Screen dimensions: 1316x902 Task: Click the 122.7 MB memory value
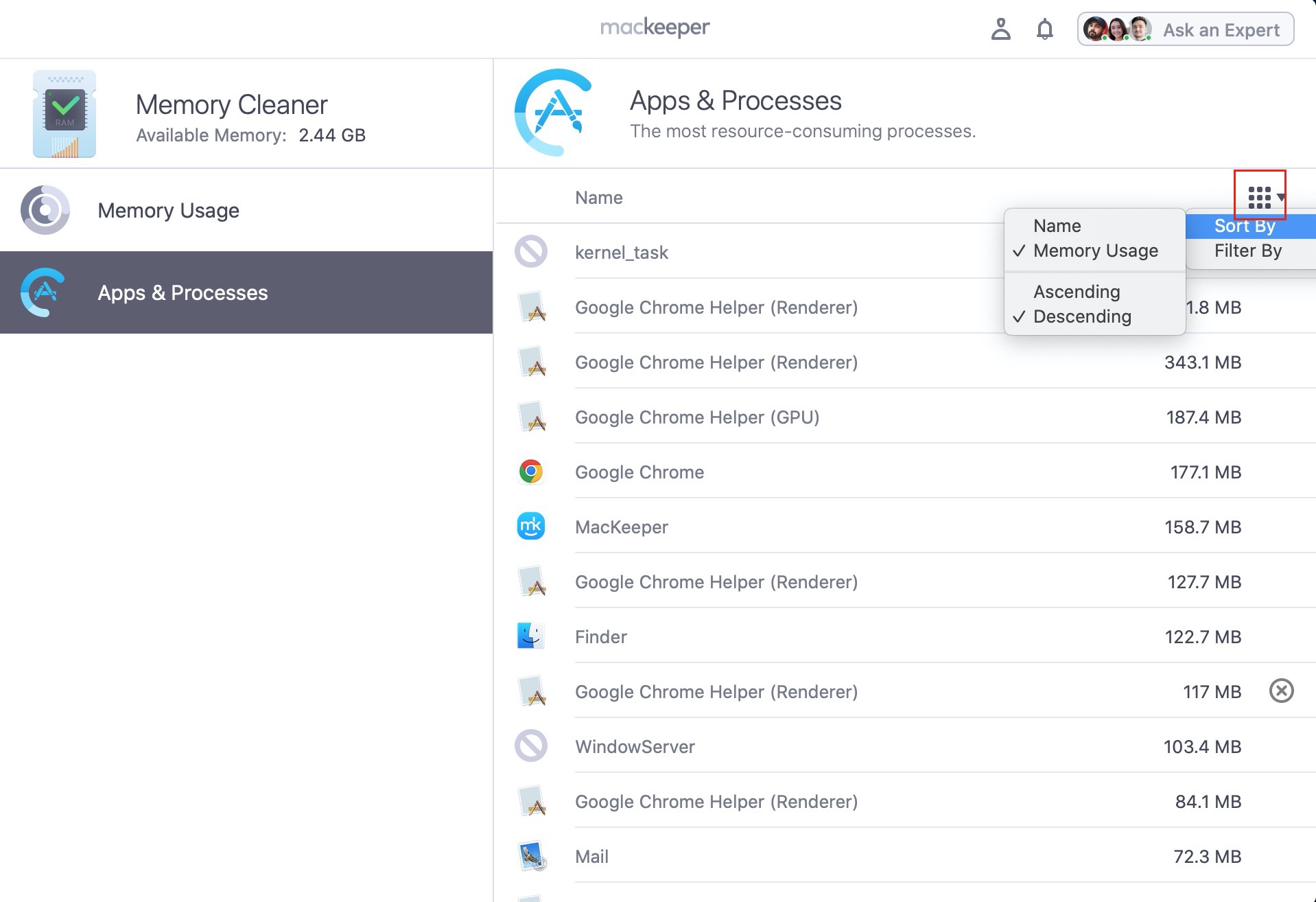(x=1203, y=637)
